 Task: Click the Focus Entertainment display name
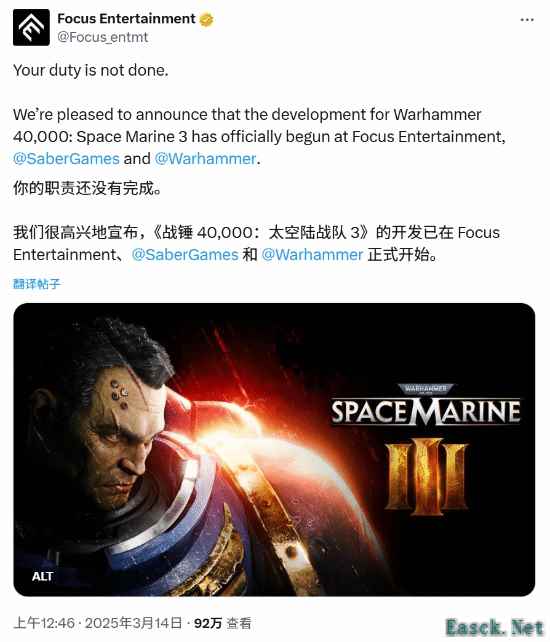[x=126, y=19]
